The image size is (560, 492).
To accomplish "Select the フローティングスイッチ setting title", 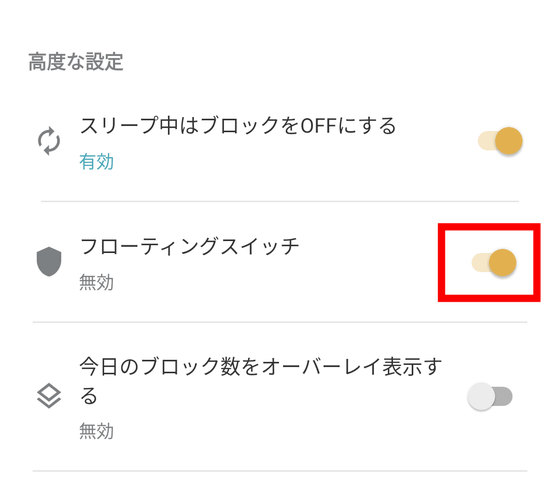I will point(189,246).
